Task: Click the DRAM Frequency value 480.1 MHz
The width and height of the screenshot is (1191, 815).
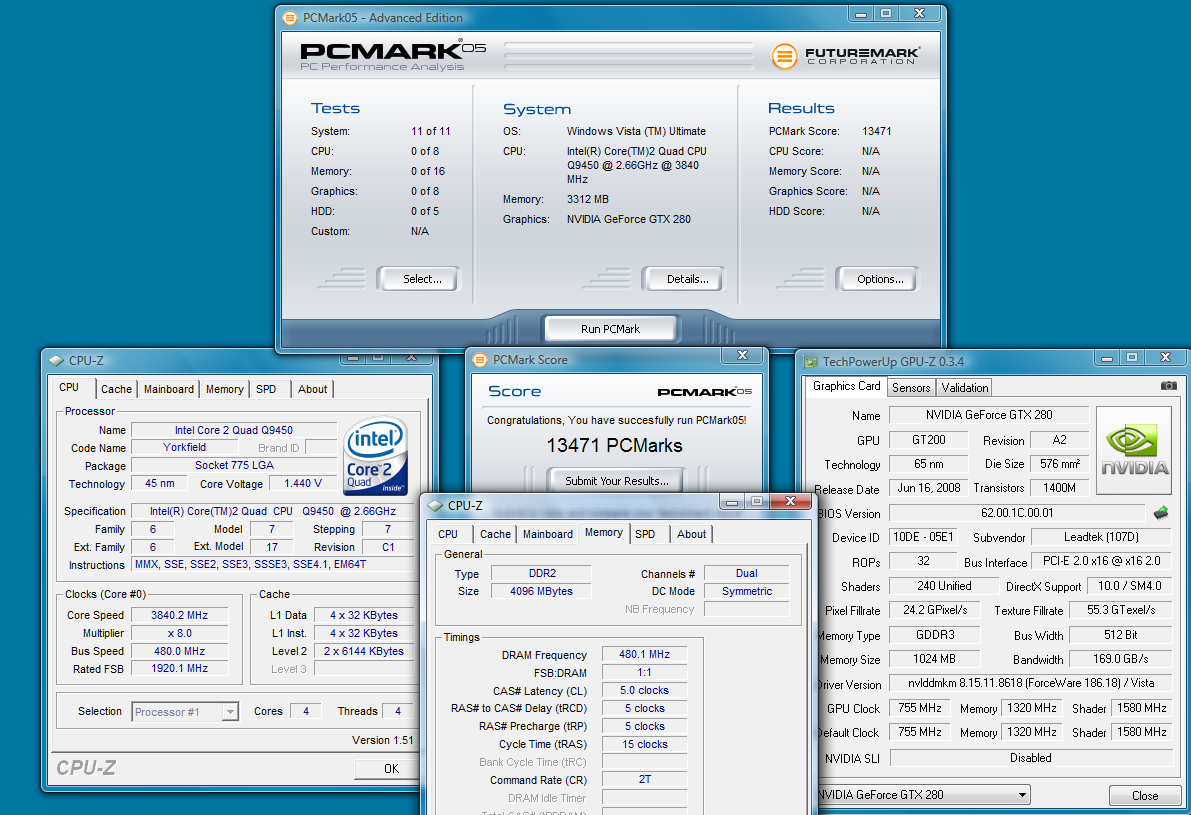Action: (644, 654)
